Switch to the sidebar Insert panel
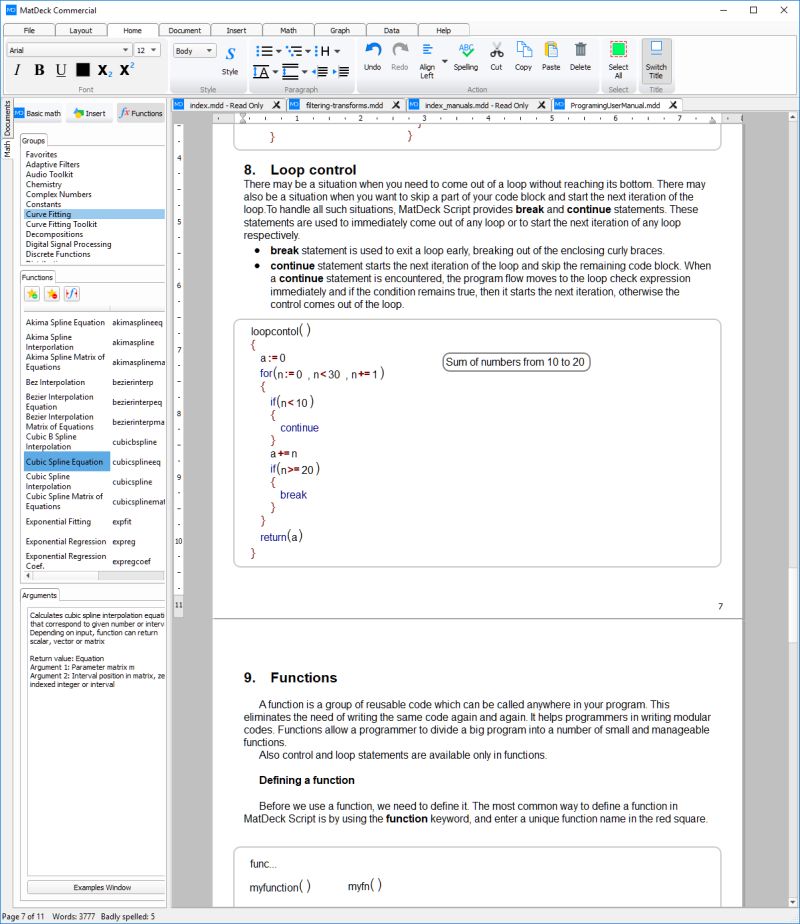This screenshot has width=800, height=924. (90, 113)
